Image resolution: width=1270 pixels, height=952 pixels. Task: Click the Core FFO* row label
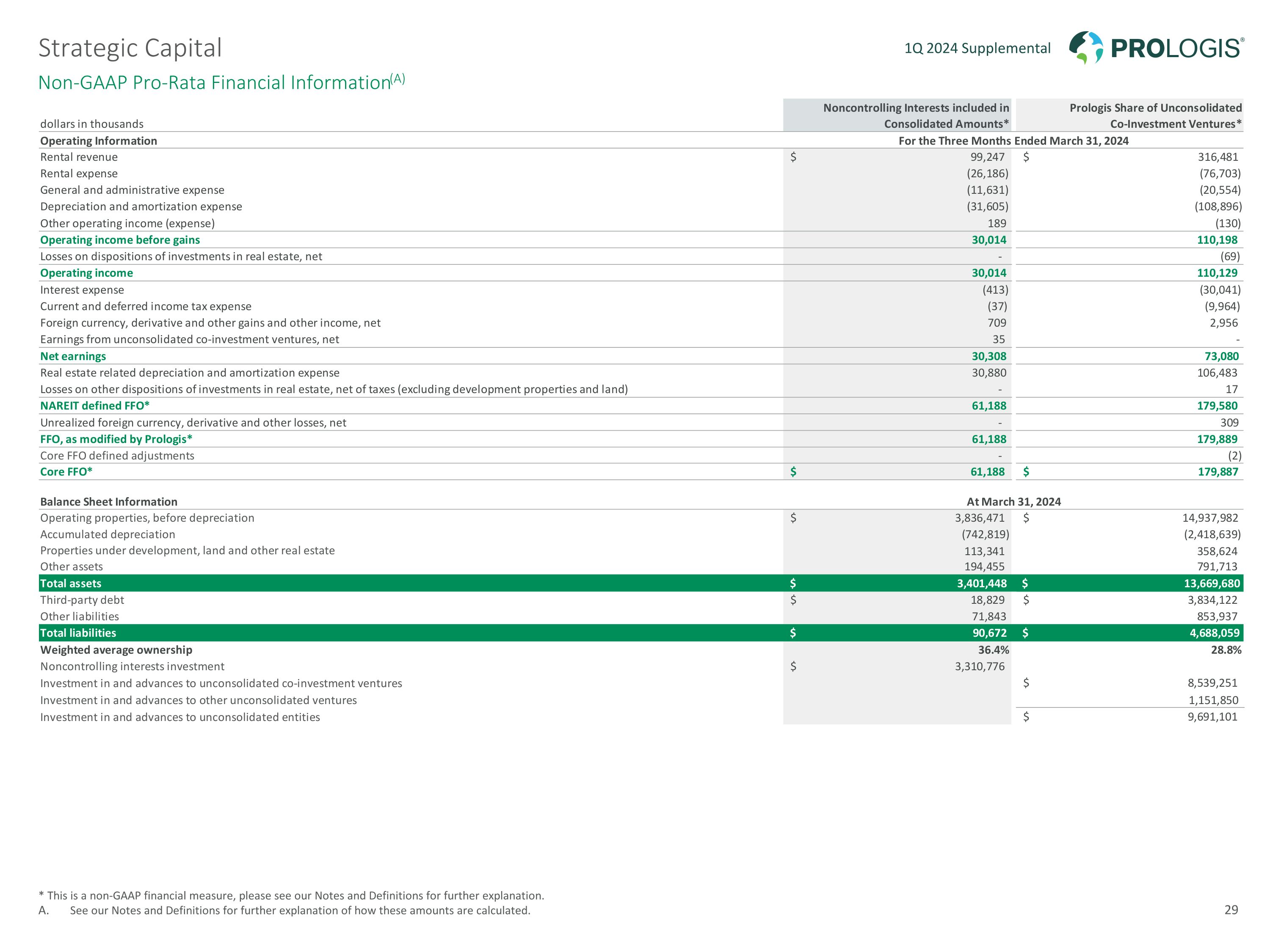pos(66,472)
